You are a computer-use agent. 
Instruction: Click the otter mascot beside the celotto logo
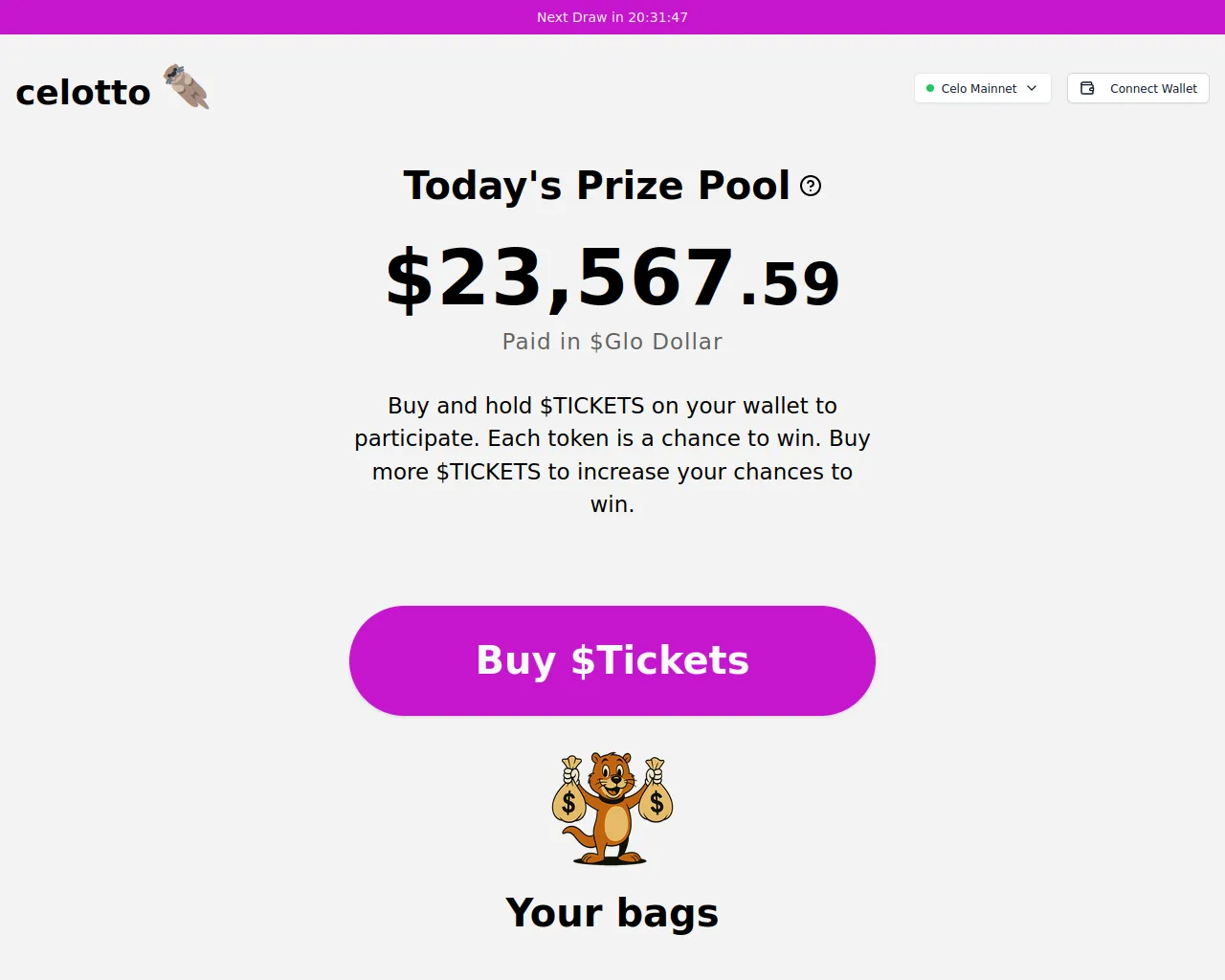187,86
